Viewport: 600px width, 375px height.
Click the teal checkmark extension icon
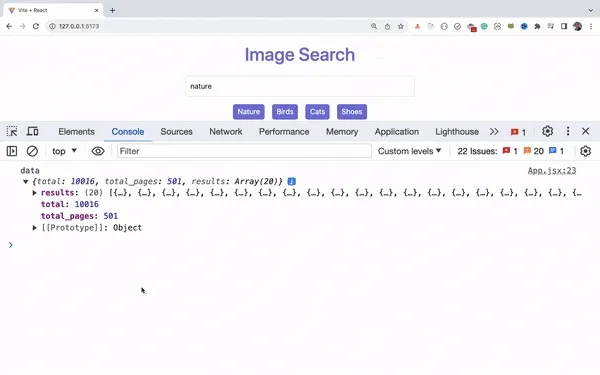click(484, 26)
